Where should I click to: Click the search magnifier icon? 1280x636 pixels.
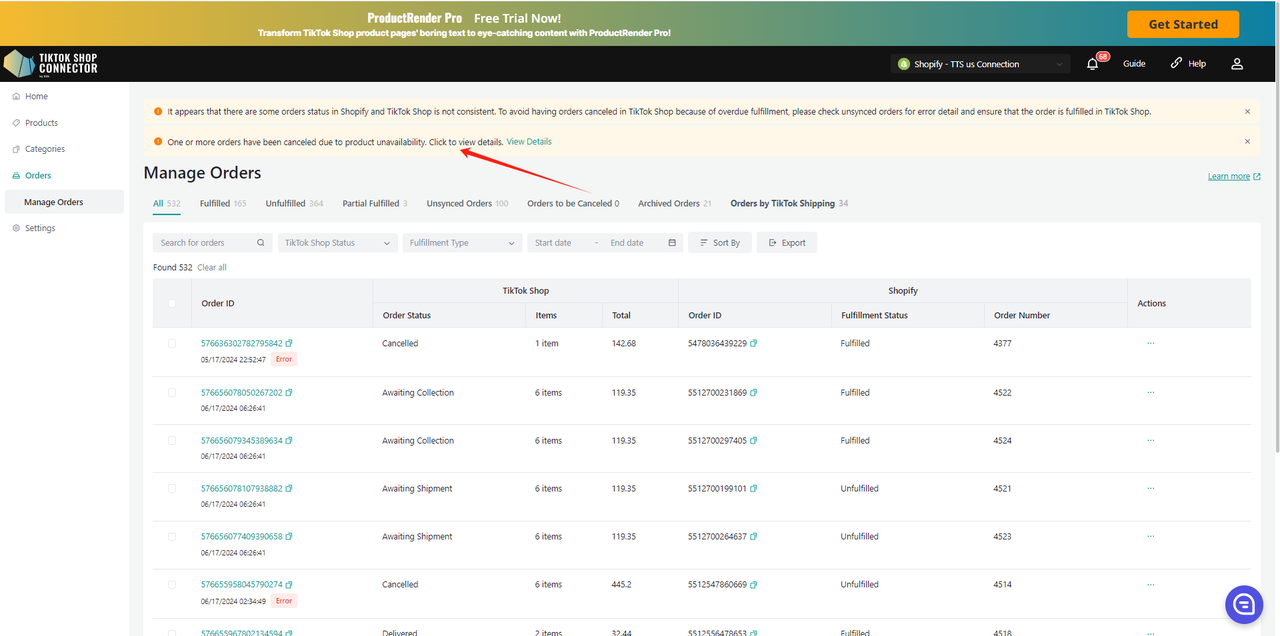coord(261,243)
